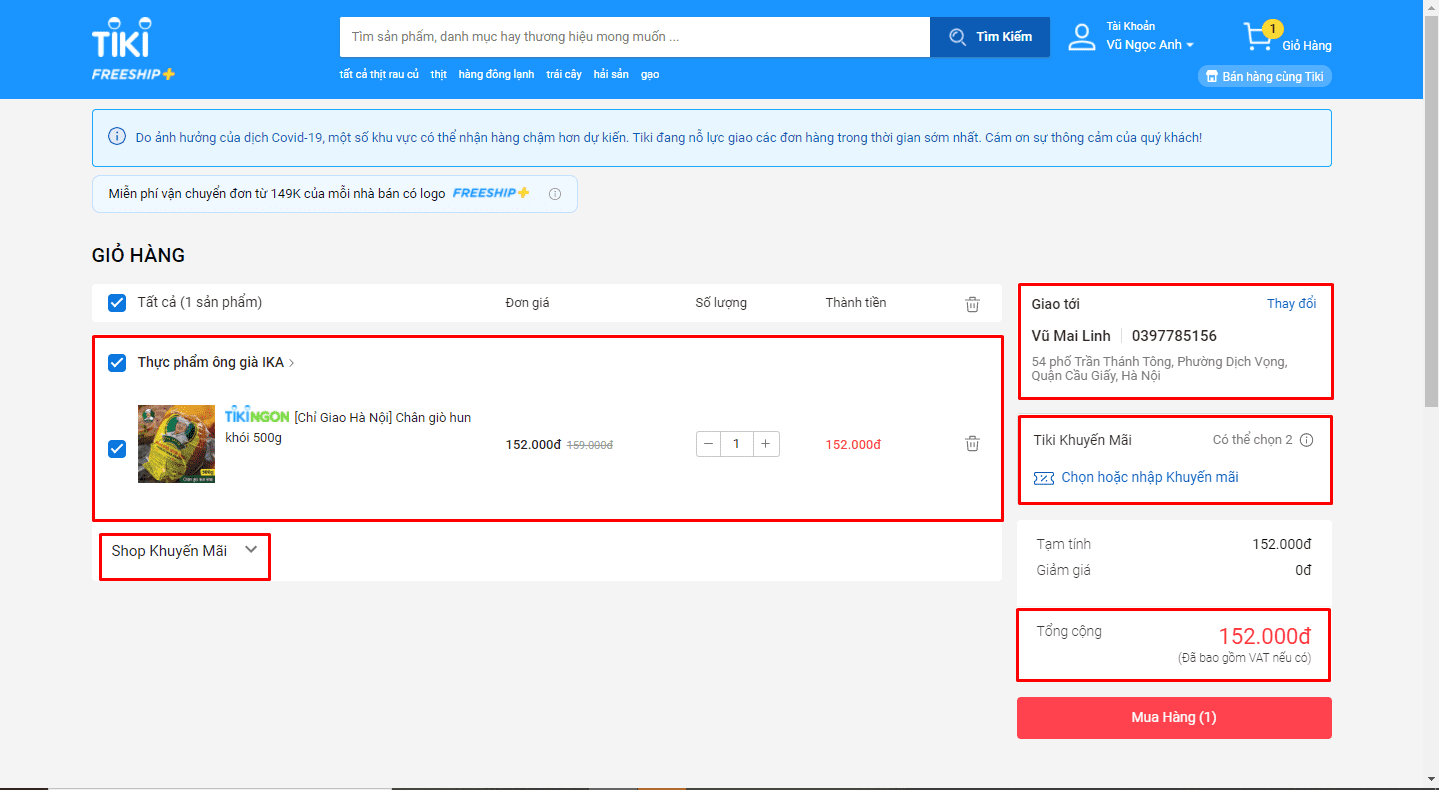This screenshot has width=1439, height=790.
Task: Click the Thành tiền column header
Action: tap(856, 303)
